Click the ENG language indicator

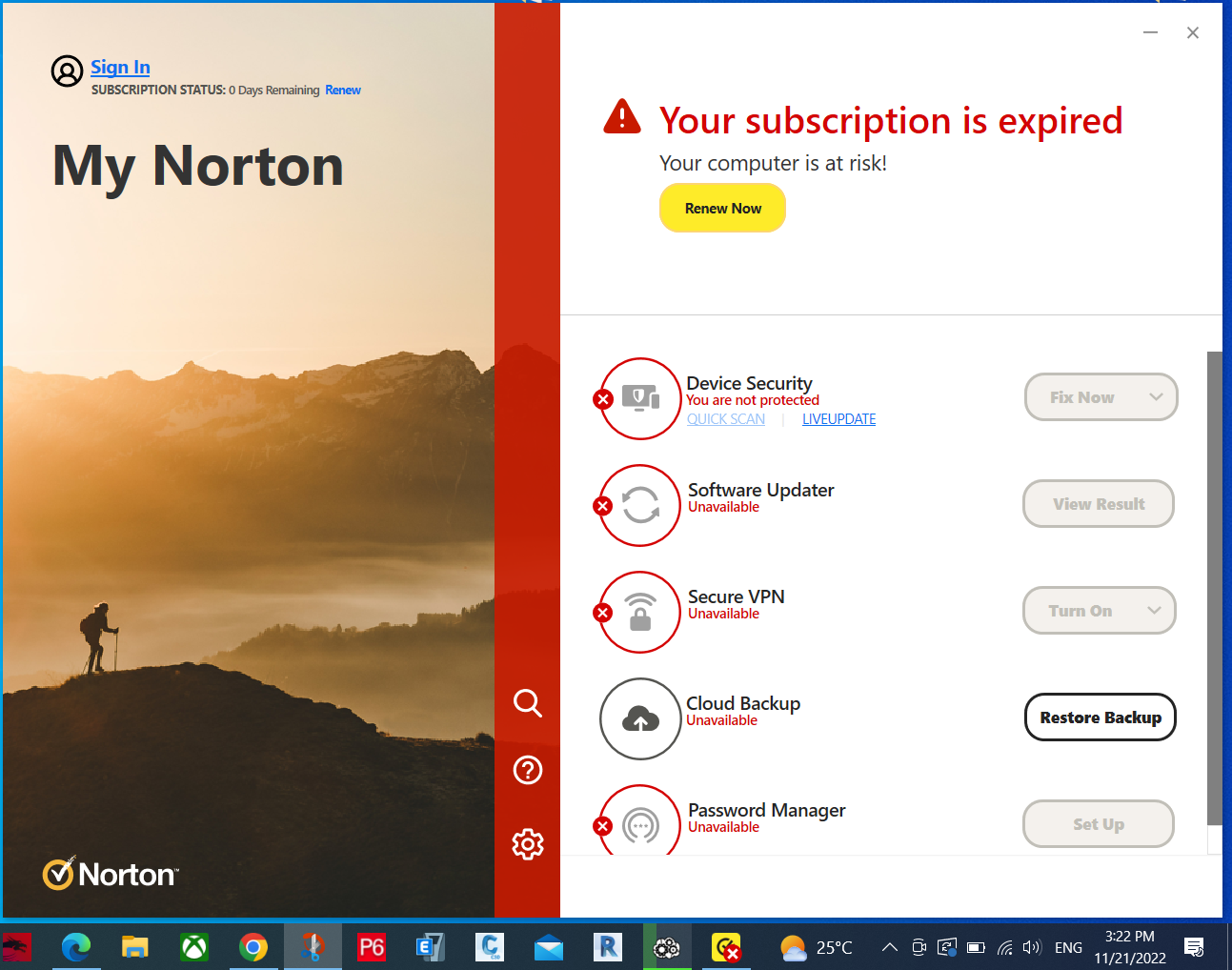[x=1068, y=947]
